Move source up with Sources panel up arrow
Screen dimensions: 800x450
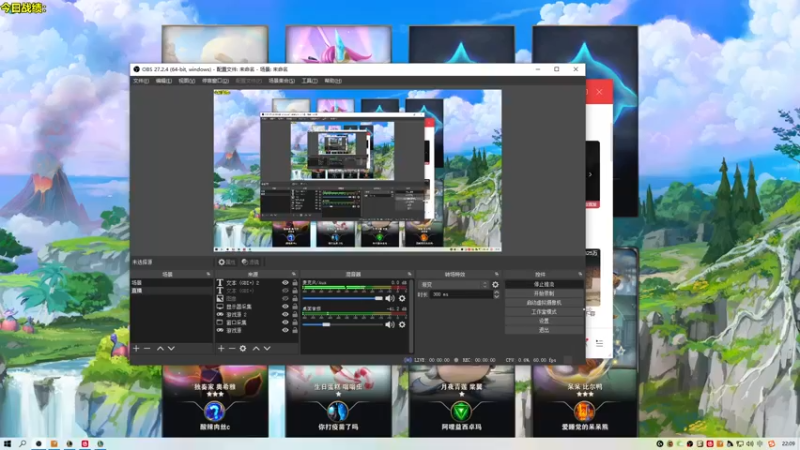pyautogui.click(x=256, y=348)
